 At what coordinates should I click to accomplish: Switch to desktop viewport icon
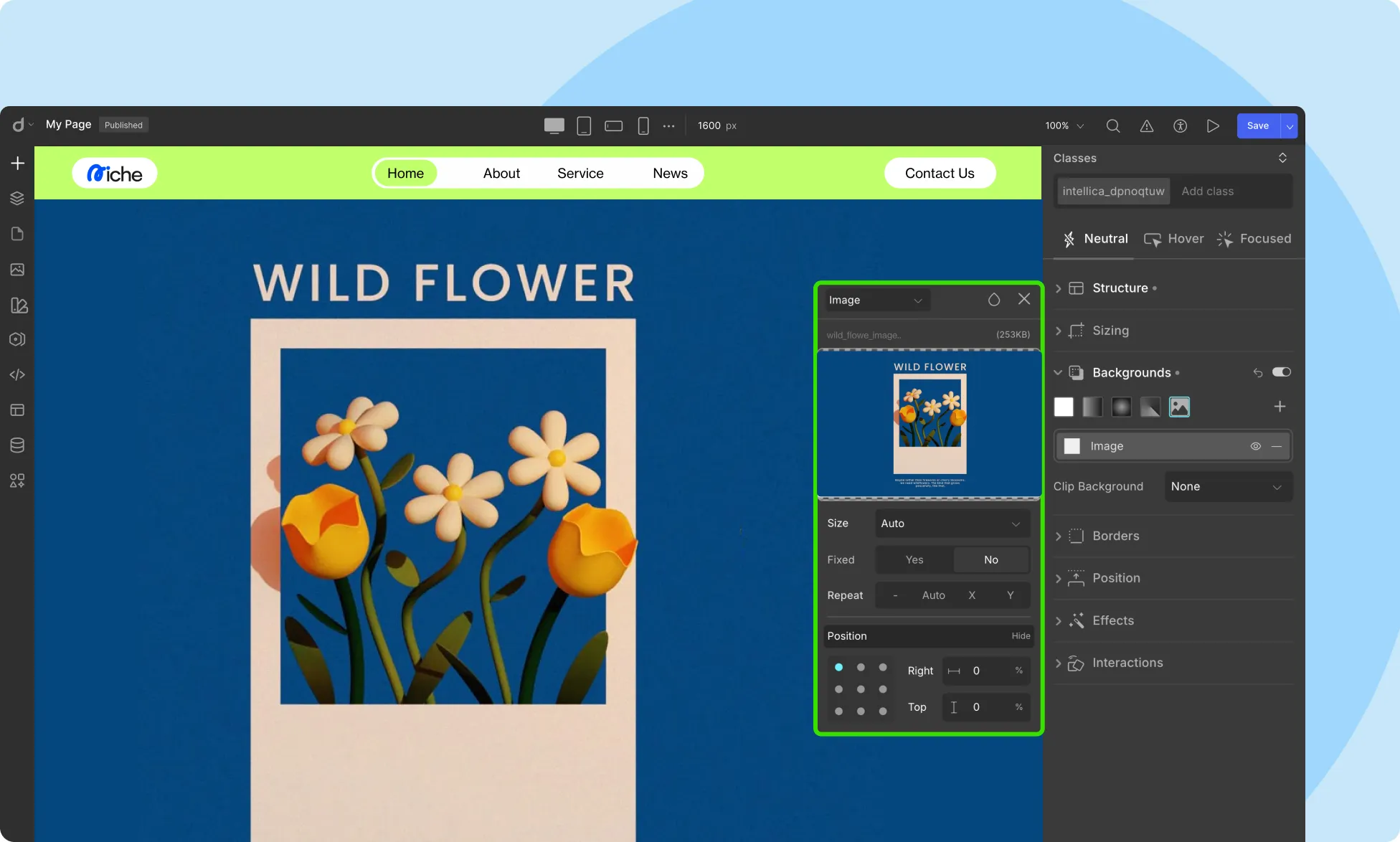(554, 126)
